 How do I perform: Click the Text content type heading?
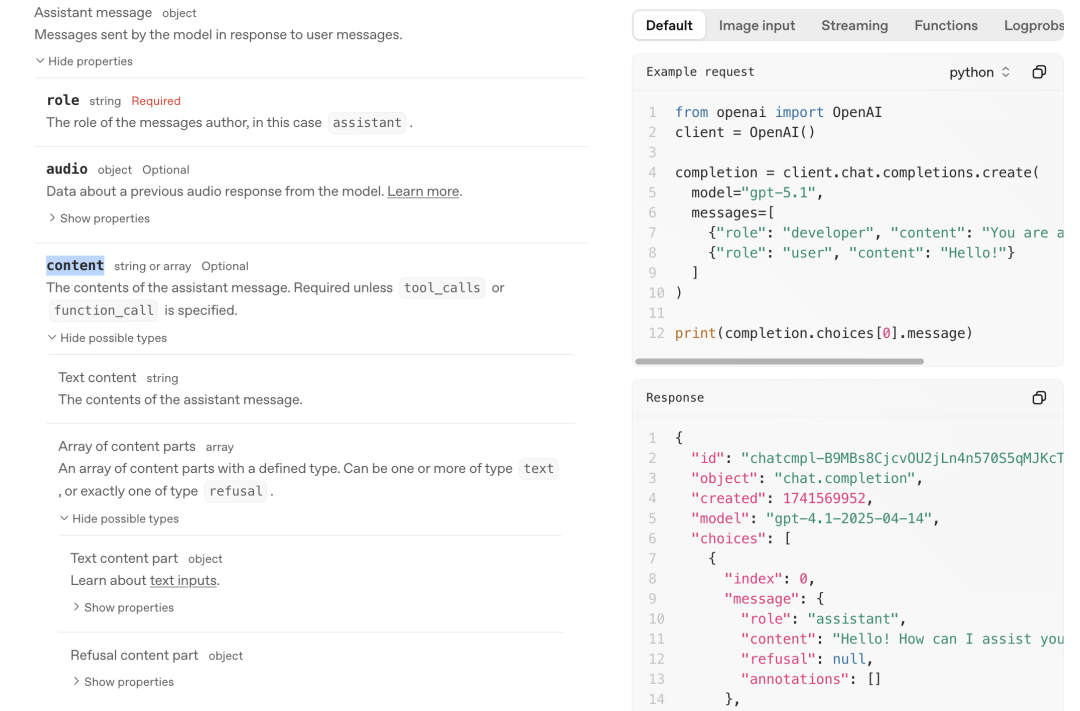[x=97, y=378]
